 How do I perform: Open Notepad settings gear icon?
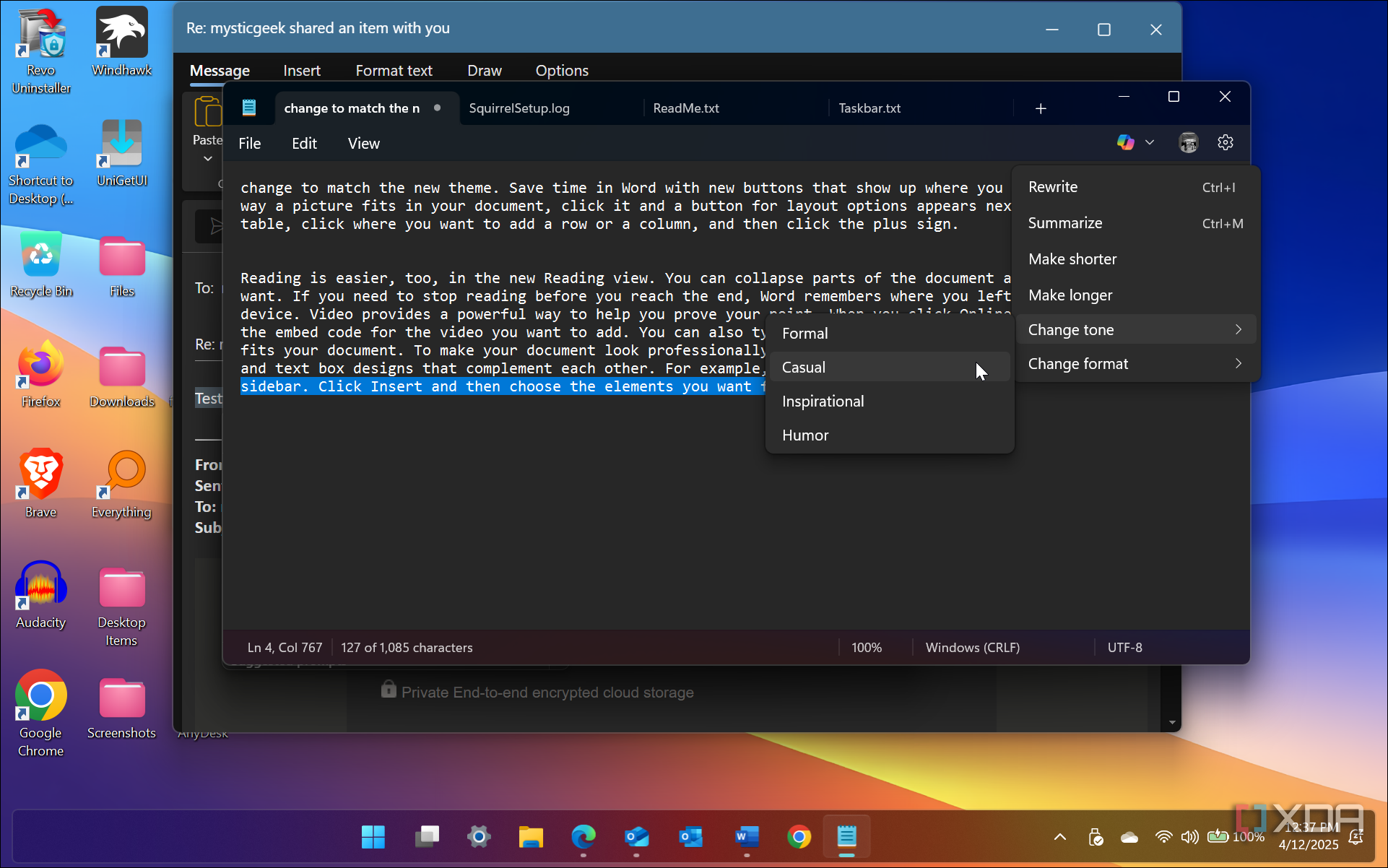1225,143
